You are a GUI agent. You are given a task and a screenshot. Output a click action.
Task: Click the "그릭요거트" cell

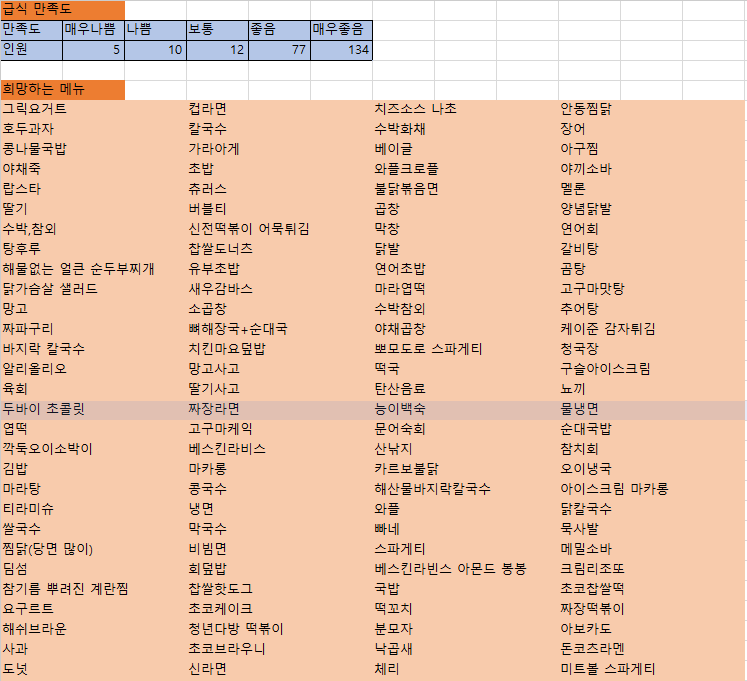36,109
